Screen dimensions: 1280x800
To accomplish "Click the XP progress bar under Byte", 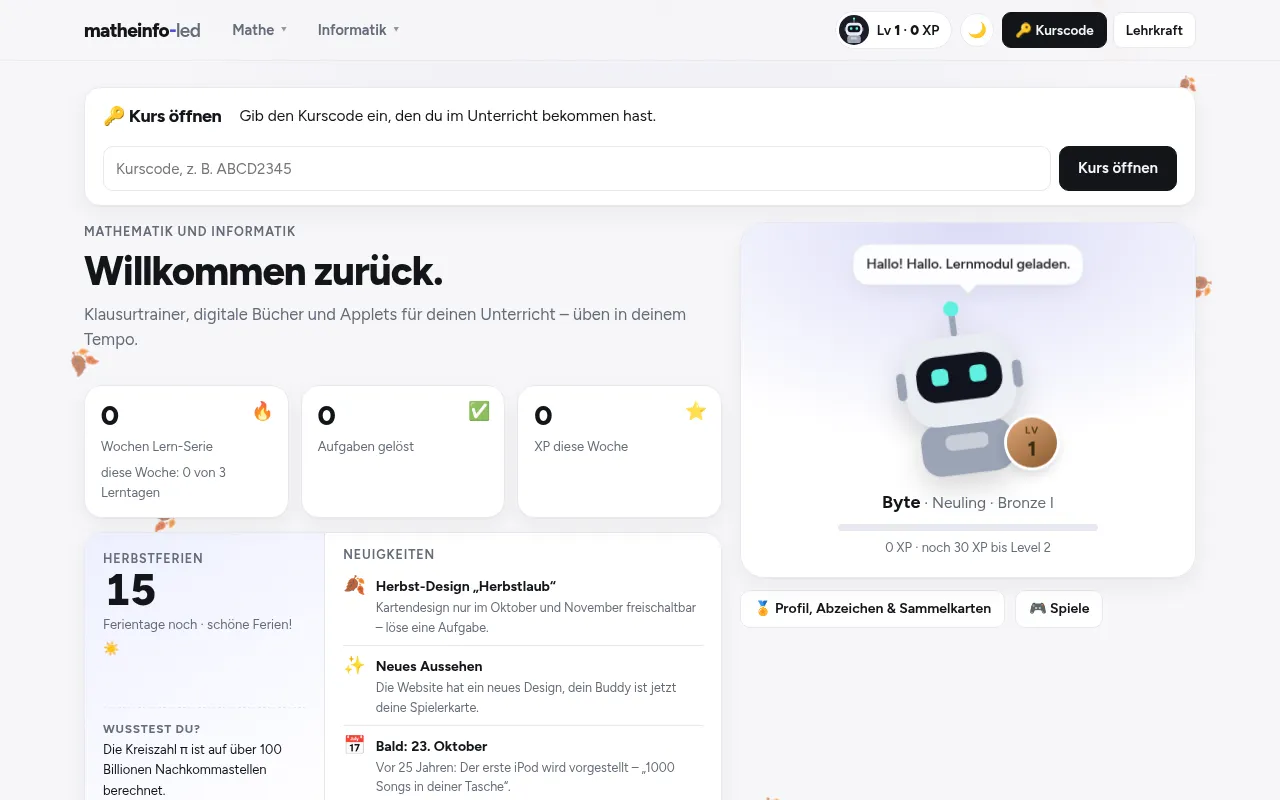I will tap(968, 527).
